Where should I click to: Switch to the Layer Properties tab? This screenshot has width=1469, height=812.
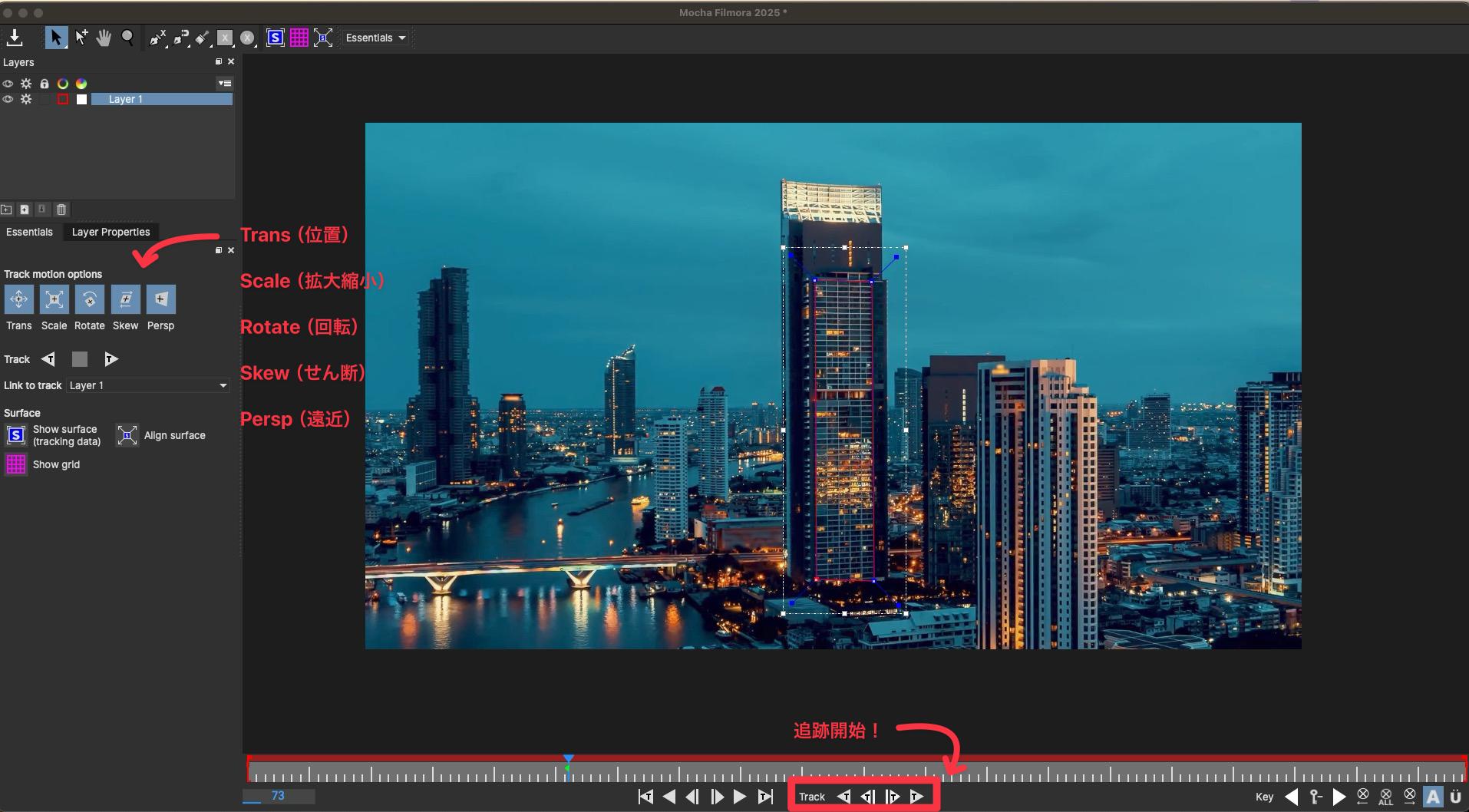pyautogui.click(x=111, y=232)
